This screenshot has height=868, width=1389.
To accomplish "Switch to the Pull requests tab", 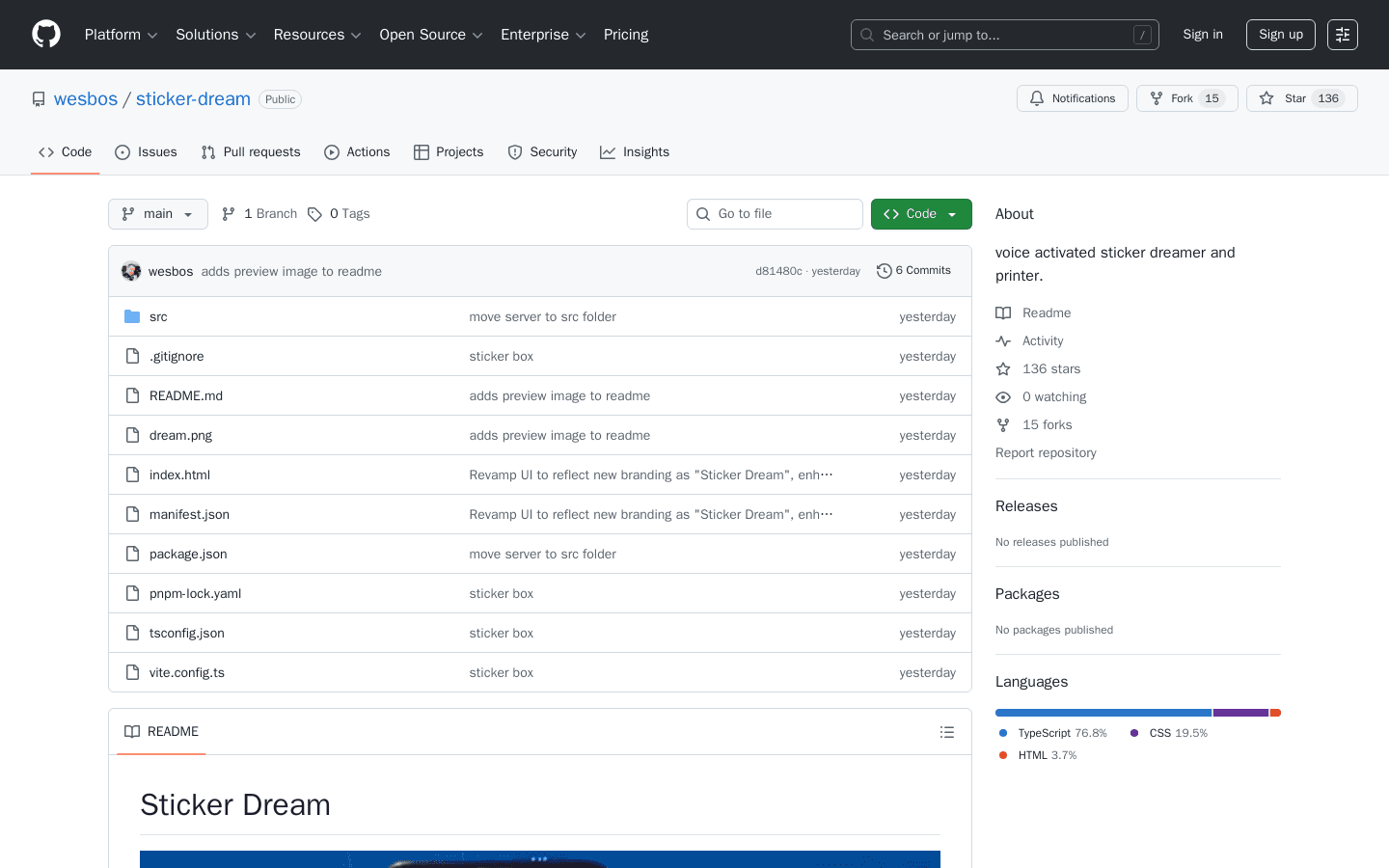I will click(x=251, y=152).
